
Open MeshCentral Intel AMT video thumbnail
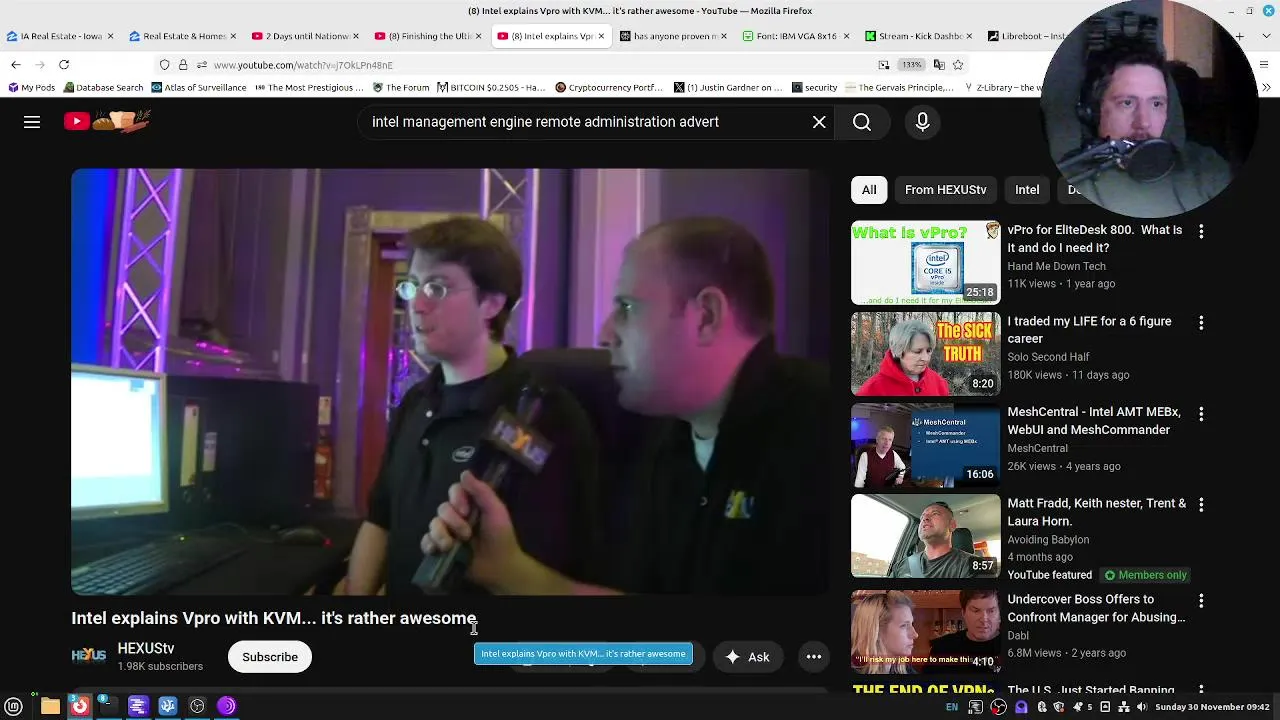pos(925,445)
